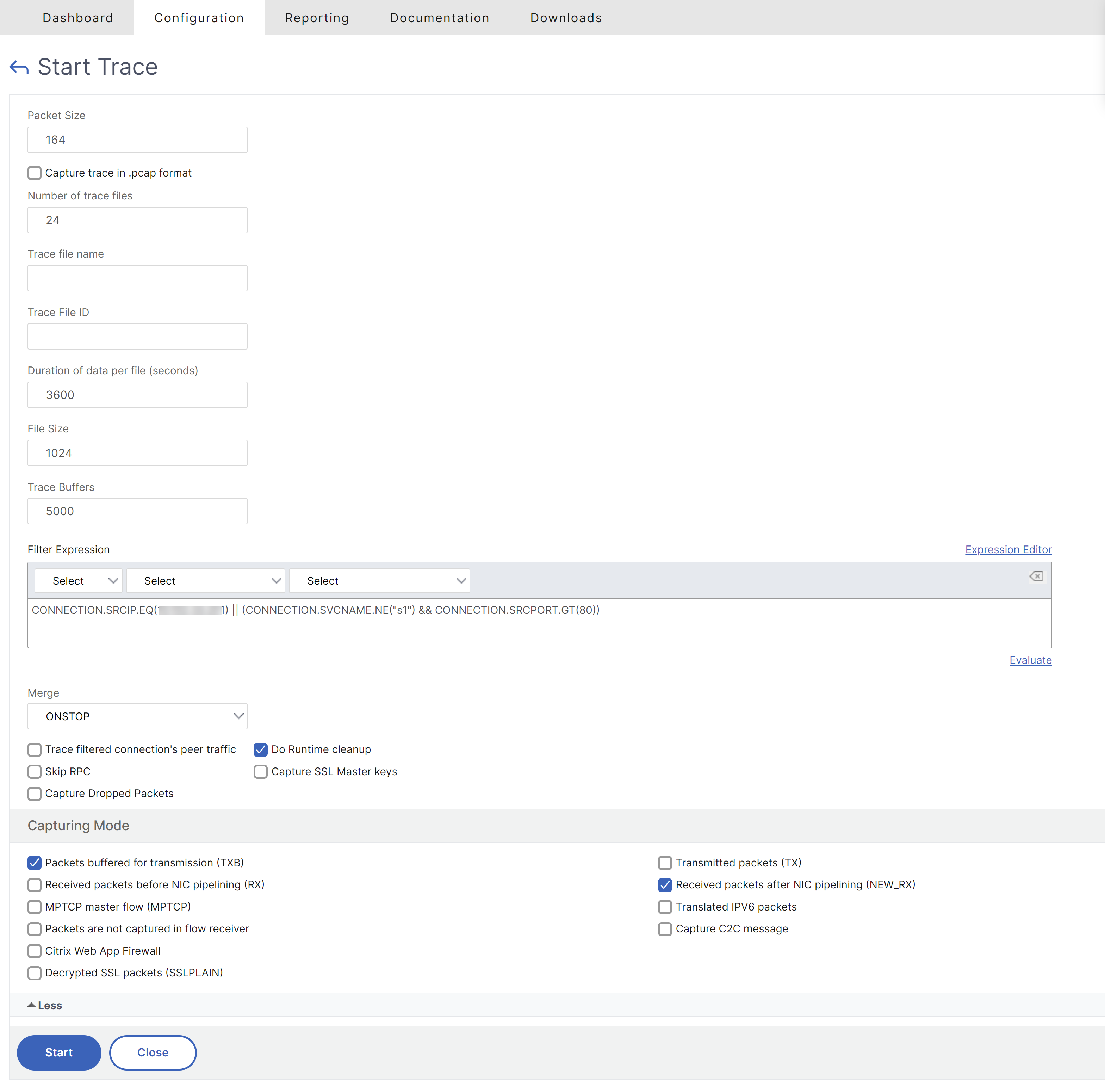Collapse options with the Less expander

[45, 1005]
